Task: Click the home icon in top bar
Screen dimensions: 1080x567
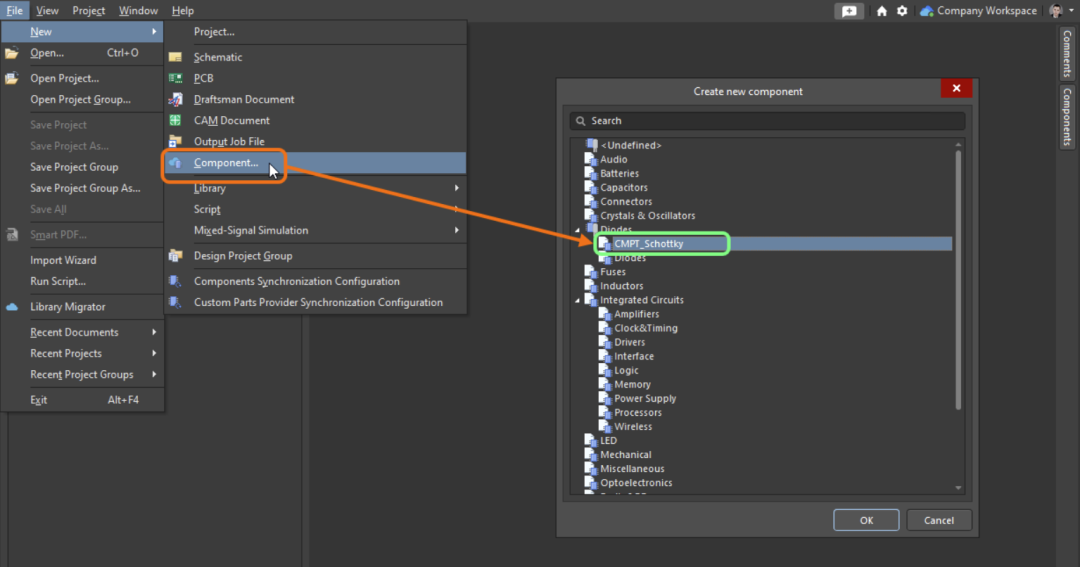Action: pos(882,11)
